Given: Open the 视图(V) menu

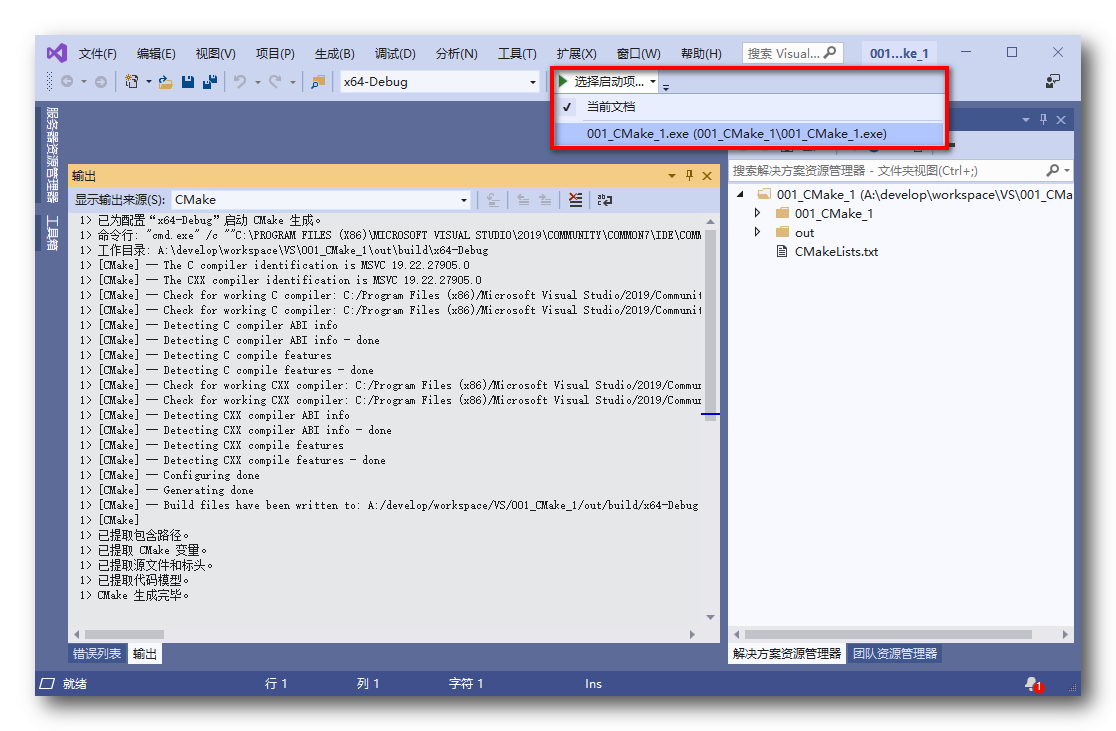Looking at the screenshot, I should click(x=215, y=53).
